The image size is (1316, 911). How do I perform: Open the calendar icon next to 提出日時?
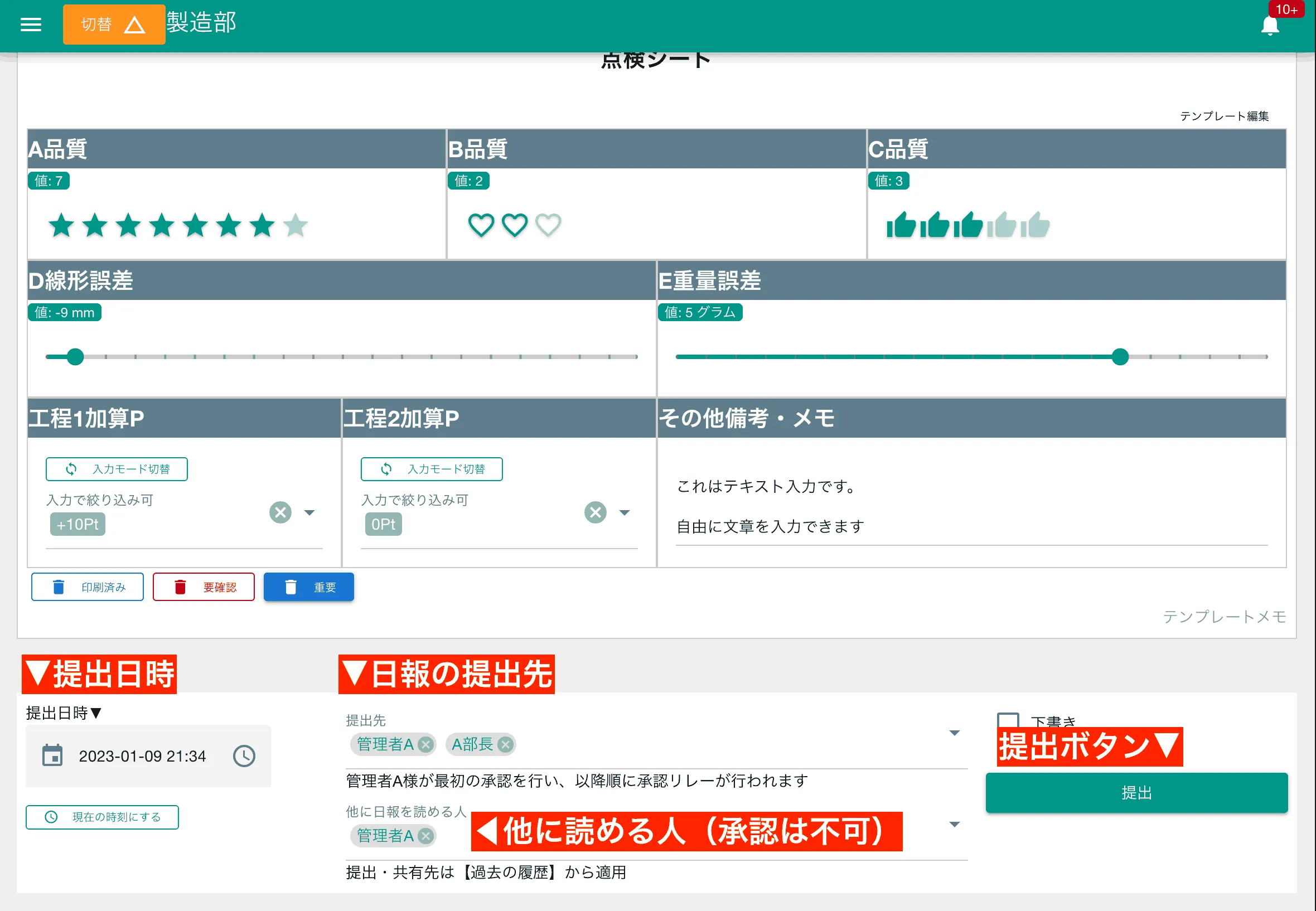click(53, 754)
